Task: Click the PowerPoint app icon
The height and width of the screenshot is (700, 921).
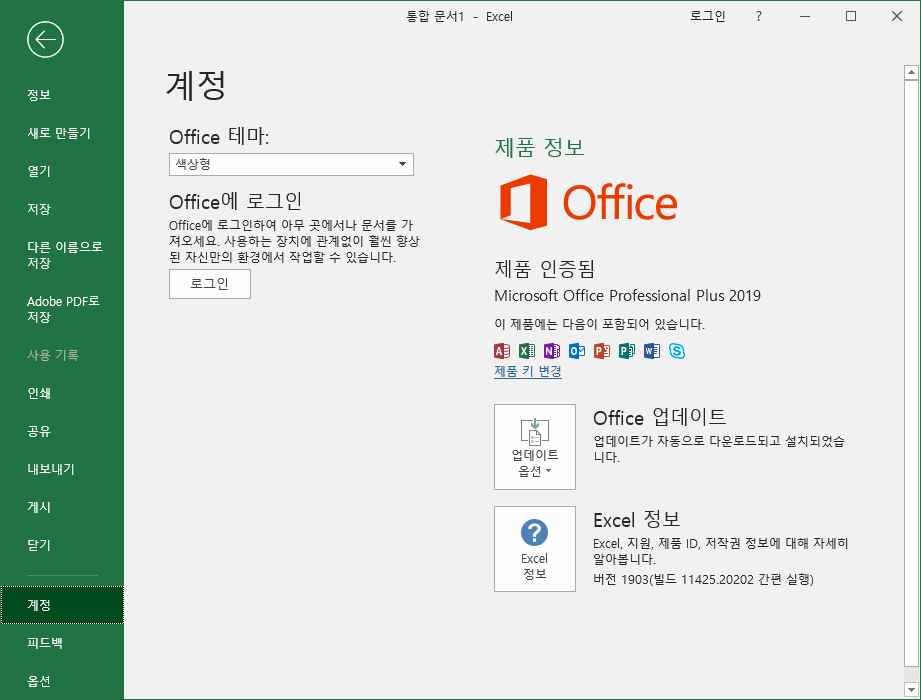Action: (601, 351)
